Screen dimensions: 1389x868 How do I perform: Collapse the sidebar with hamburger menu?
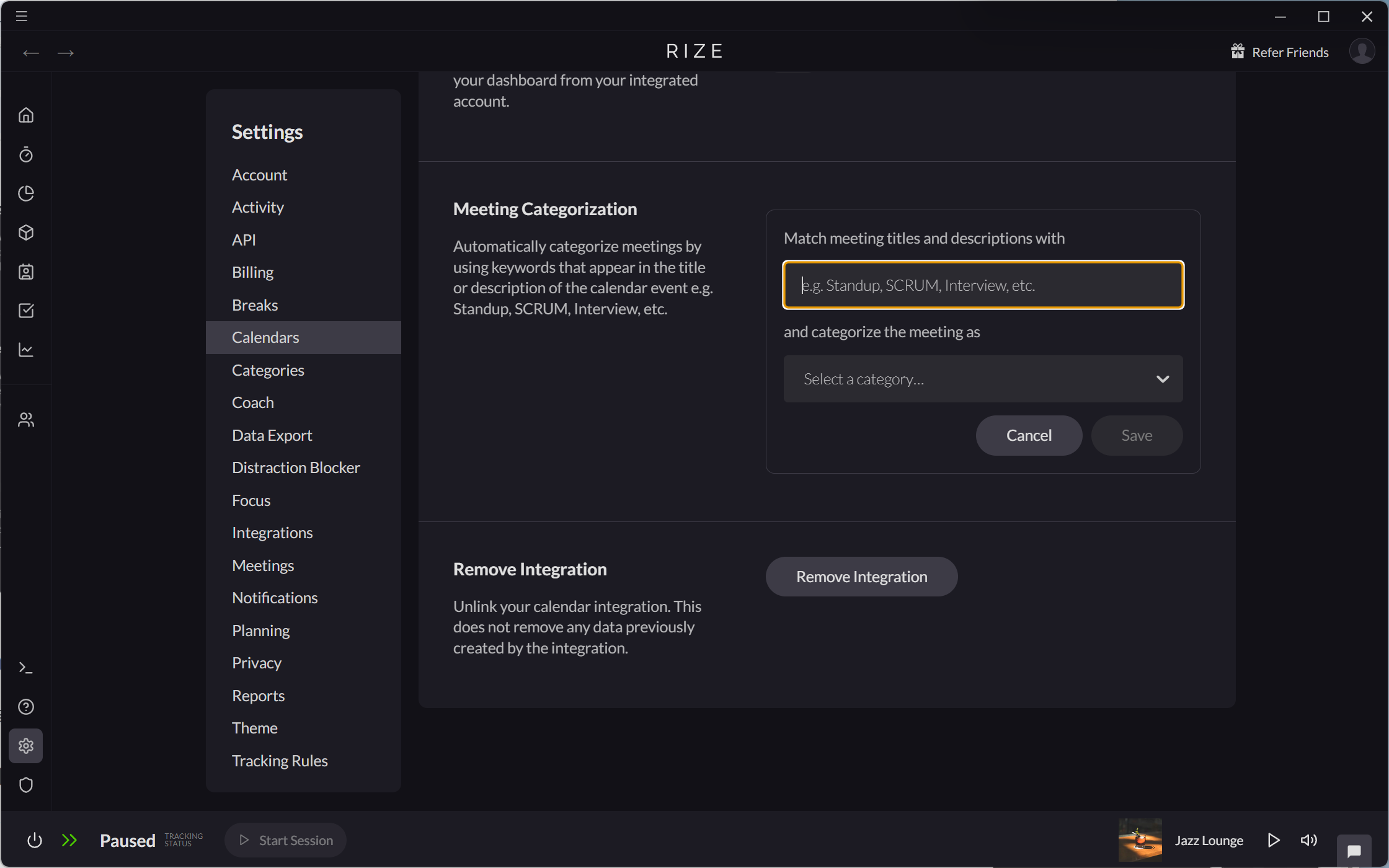click(x=20, y=16)
